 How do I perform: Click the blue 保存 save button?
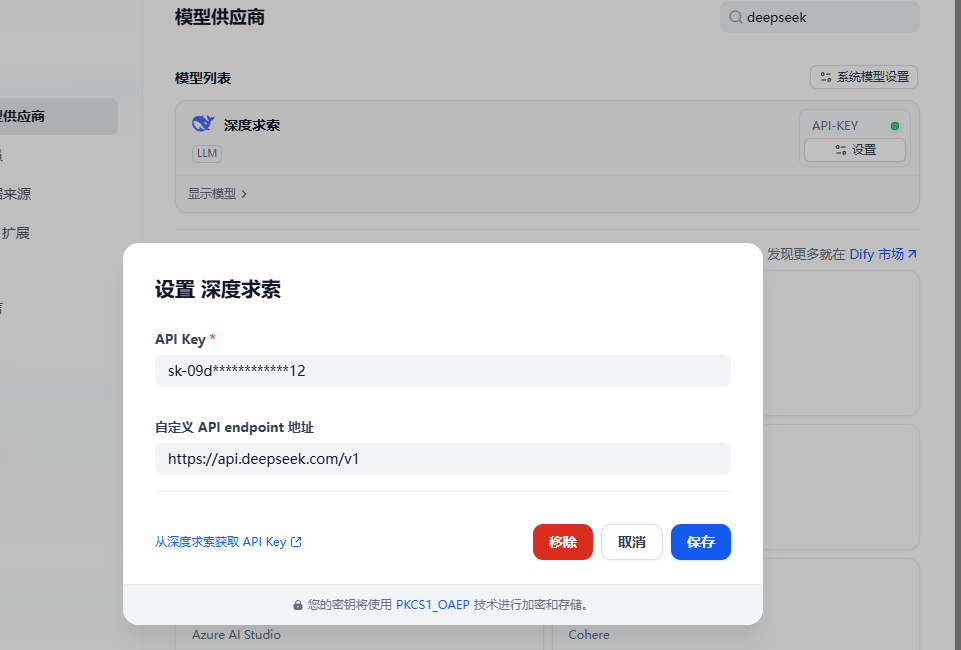[701, 542]
